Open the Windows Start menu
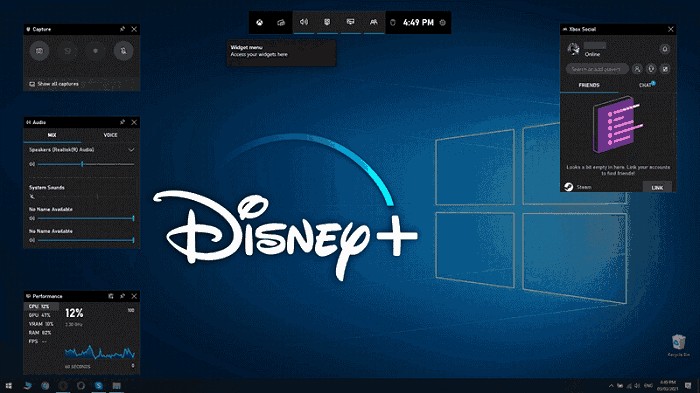Viewport: 700px width, 393px height. pos(8,385)
